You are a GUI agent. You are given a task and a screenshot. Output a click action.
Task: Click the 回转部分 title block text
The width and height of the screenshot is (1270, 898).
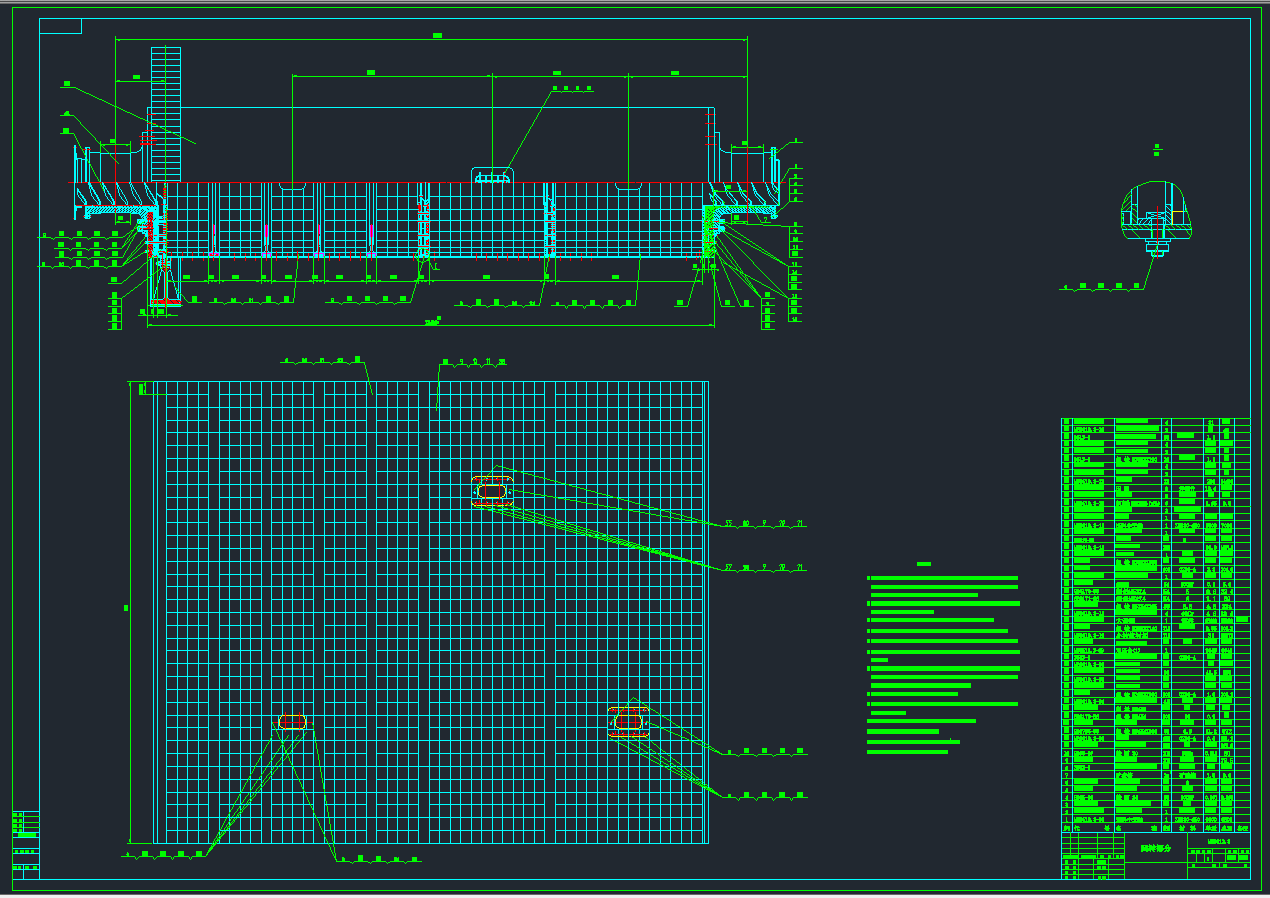tap(1158, 848)
